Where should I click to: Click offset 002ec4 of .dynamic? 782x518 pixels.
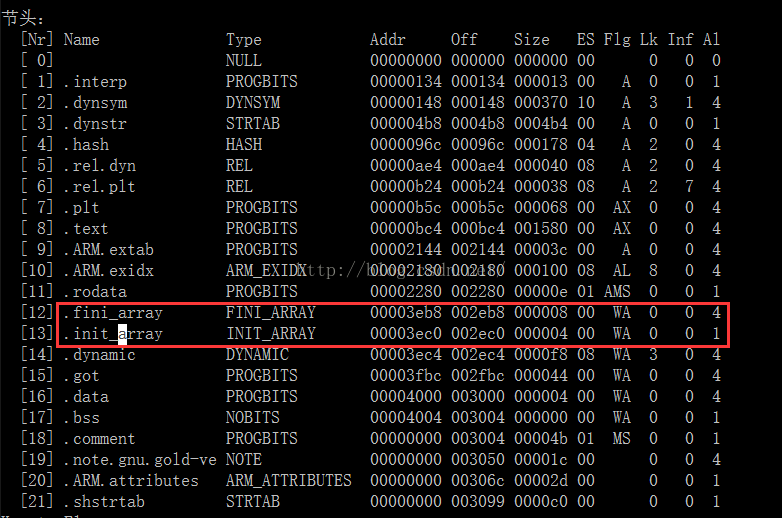coord(478,354)
